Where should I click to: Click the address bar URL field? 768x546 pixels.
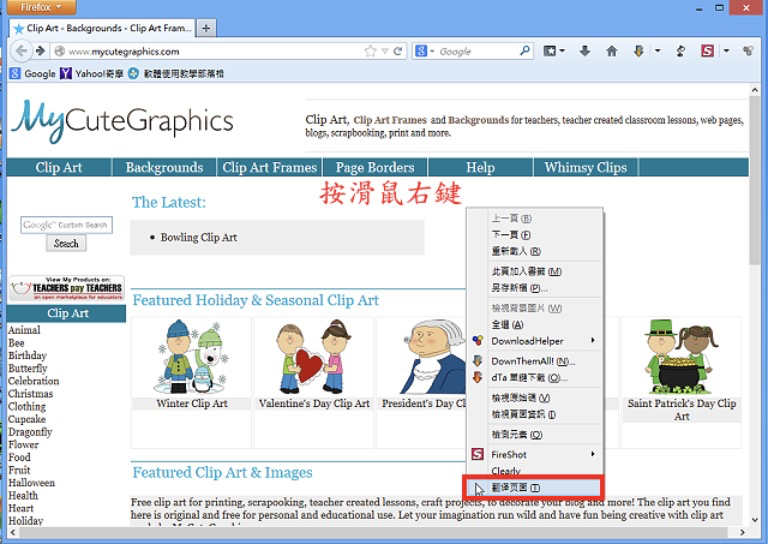click(x=216, y=51)
